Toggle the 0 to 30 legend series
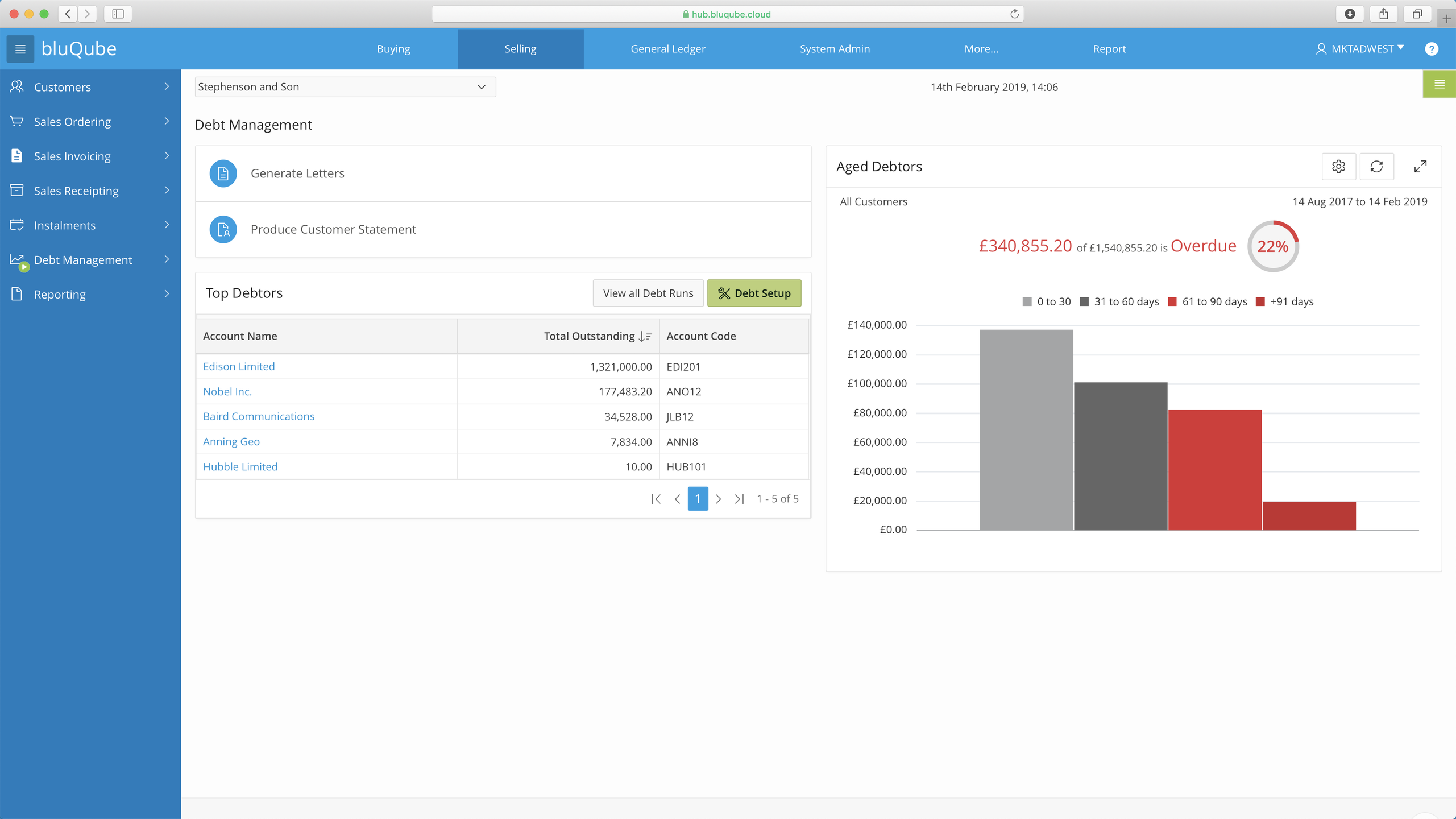Viewport: 1456px width, 819px height. 1046,302
